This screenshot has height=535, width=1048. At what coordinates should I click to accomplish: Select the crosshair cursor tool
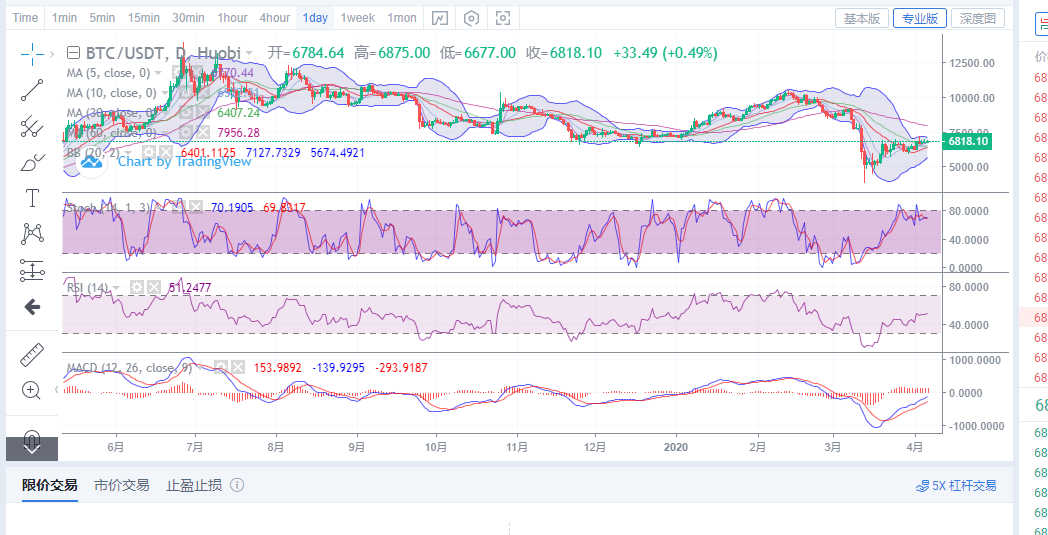coord(31,54)
